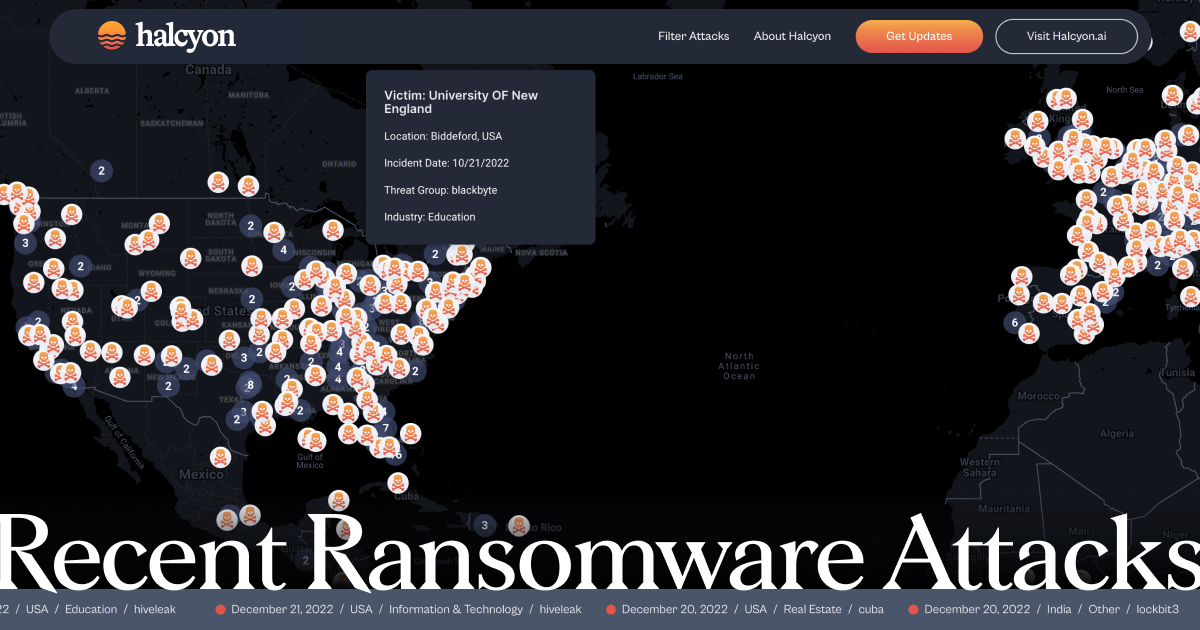
Task: Select the skull marker on the Yucatán peninsula
Action: 339,500
